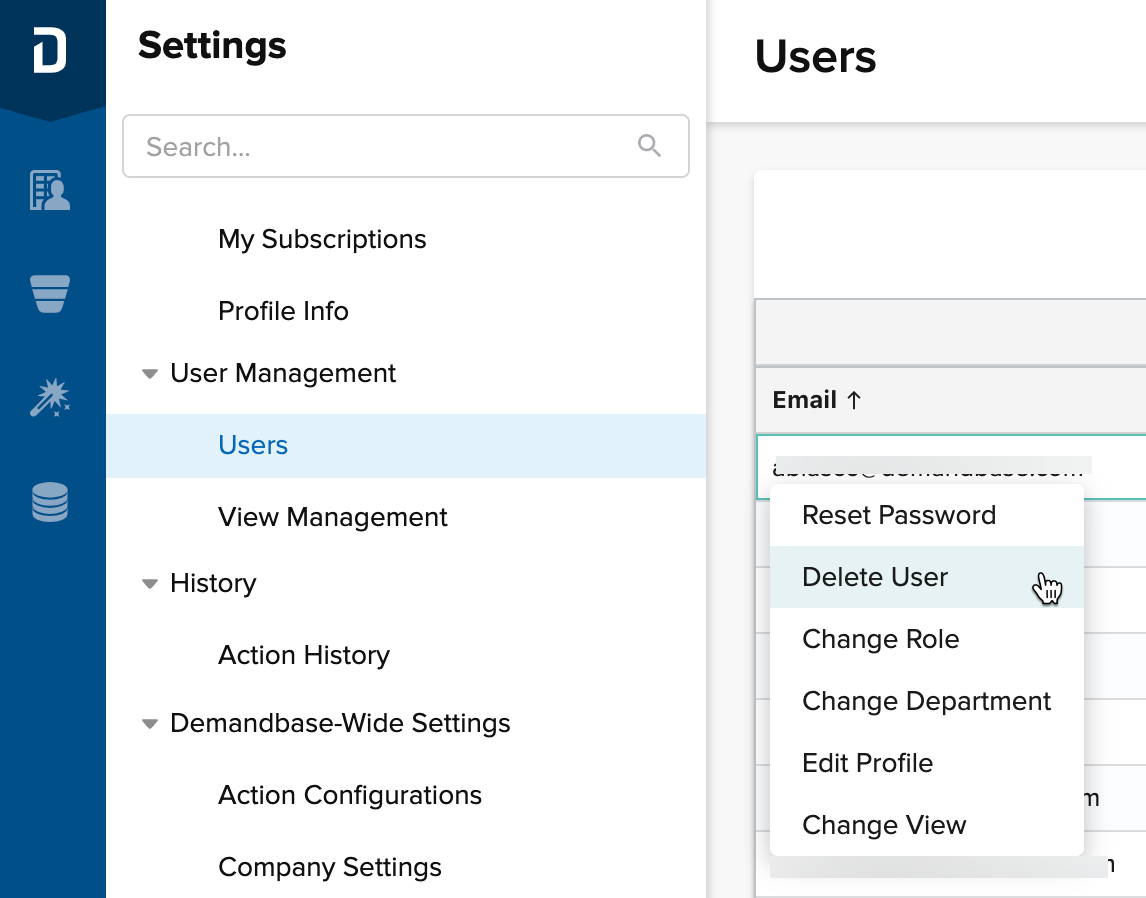1146x898 pixels.
Task: Open View Management settings
Action: 333,517
